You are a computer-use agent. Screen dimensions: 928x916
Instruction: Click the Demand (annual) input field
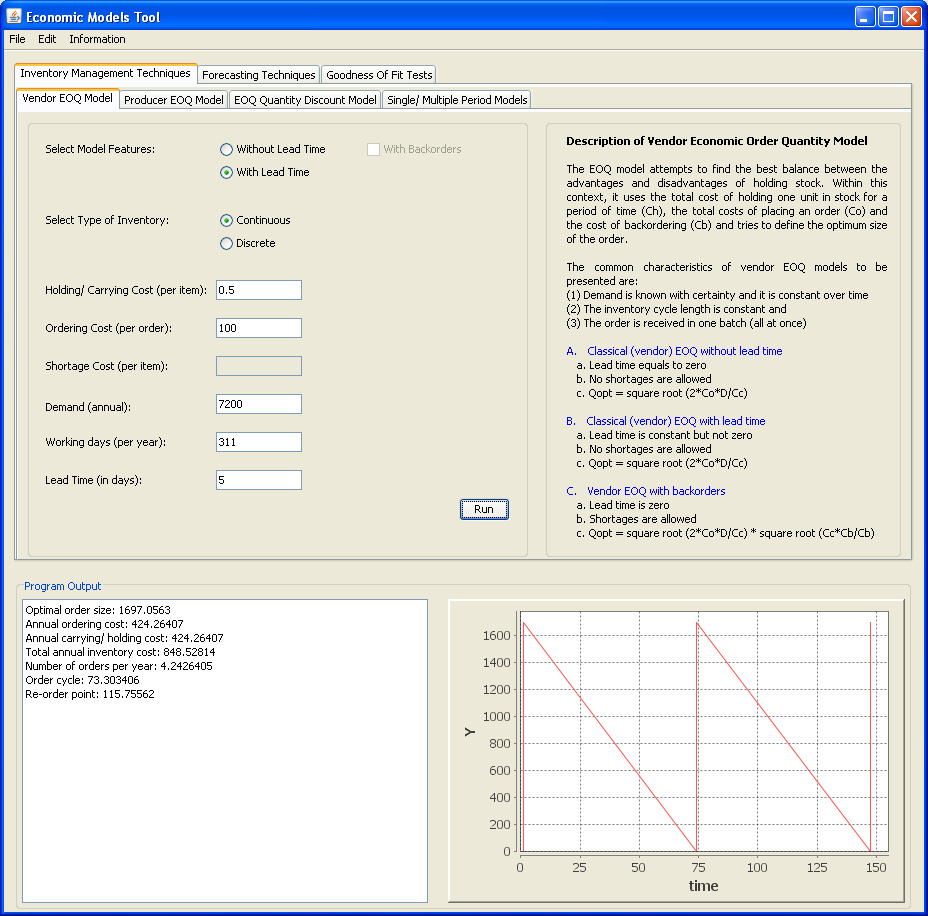[259, 404]
